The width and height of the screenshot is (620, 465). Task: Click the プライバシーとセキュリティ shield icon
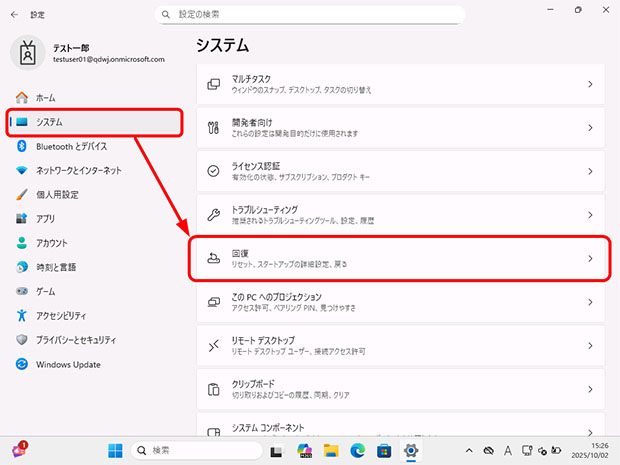[22, 339]
